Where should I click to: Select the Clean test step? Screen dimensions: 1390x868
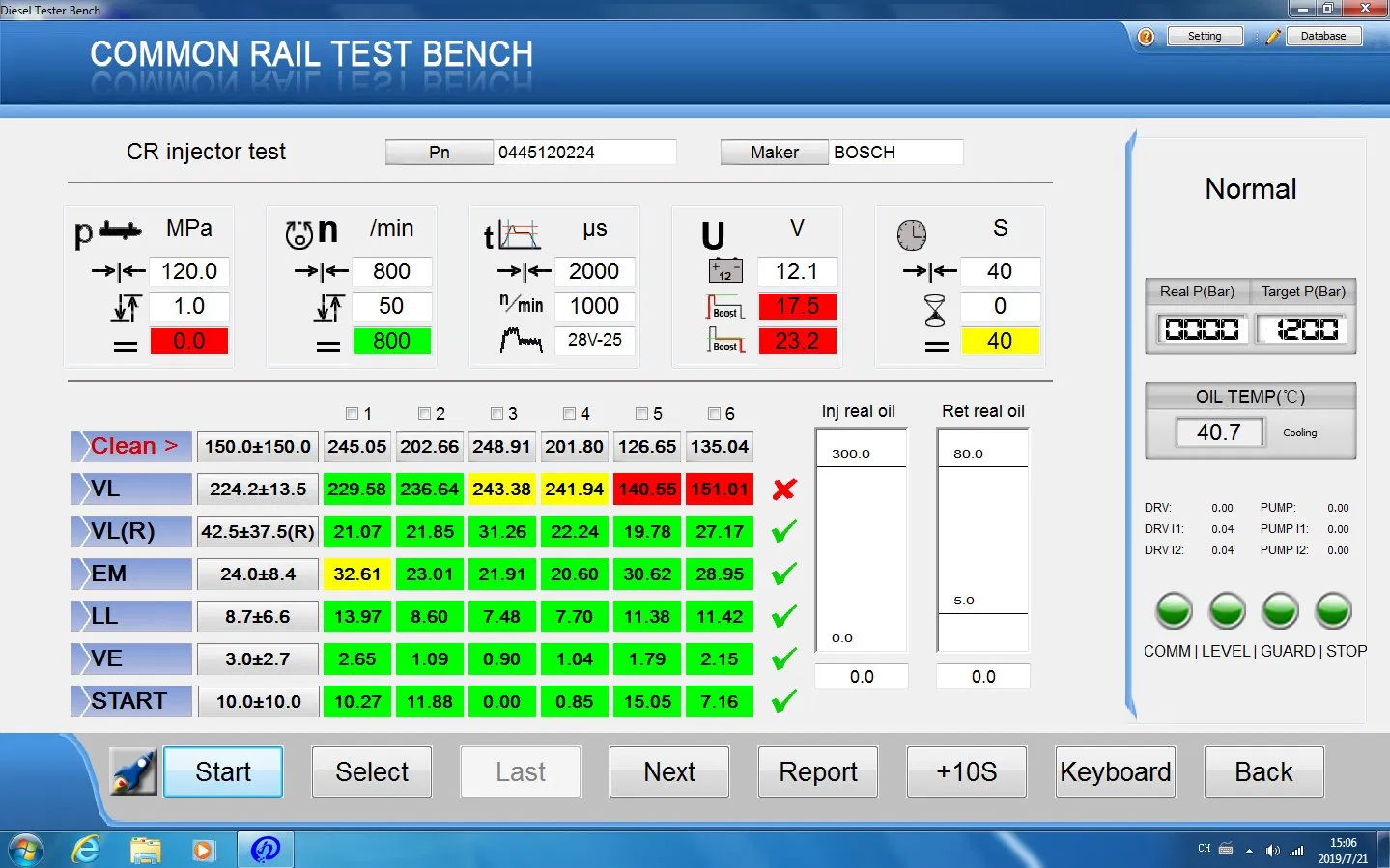tap(131, 446)
